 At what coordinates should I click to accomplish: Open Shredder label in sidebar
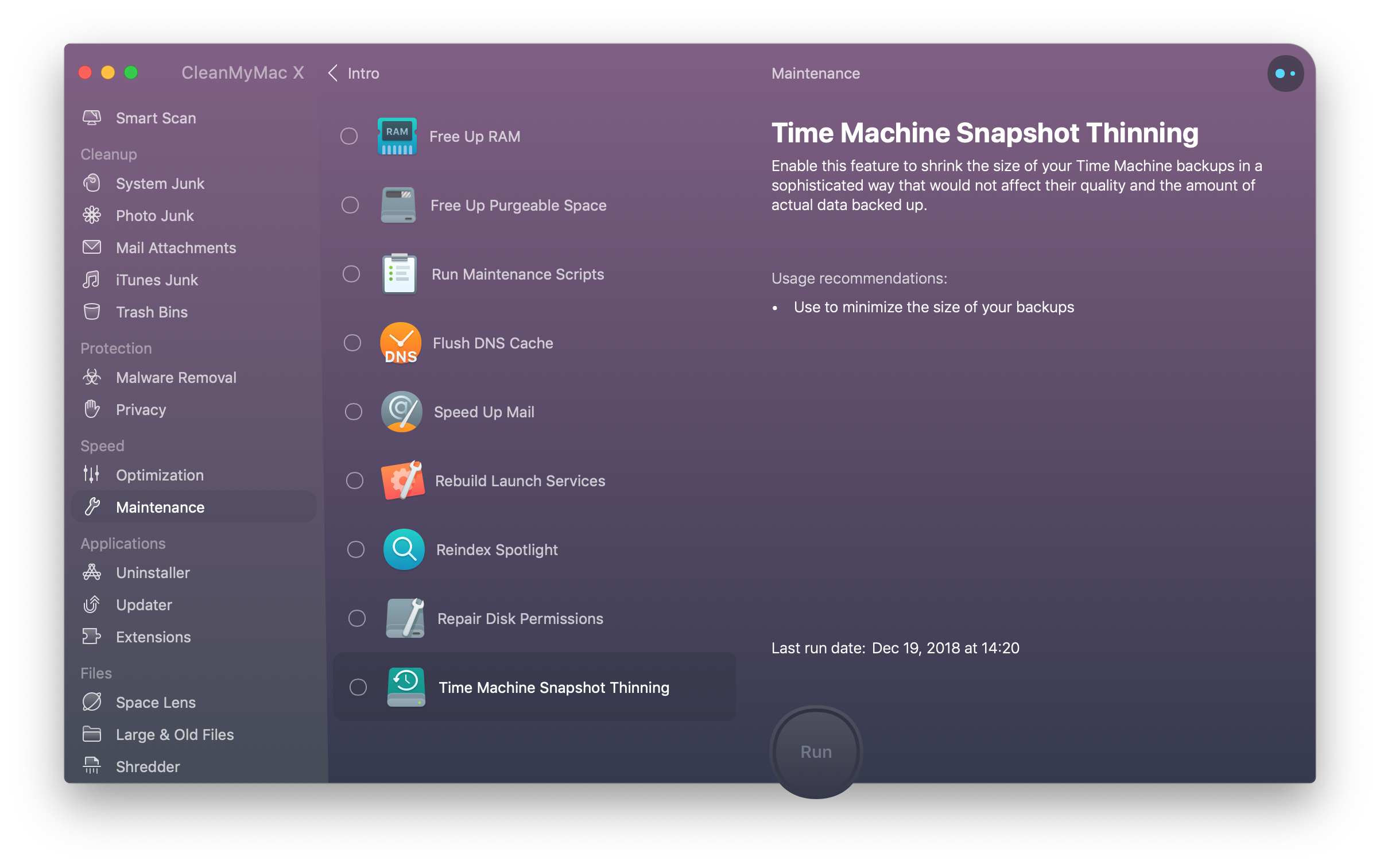point(148,767)
